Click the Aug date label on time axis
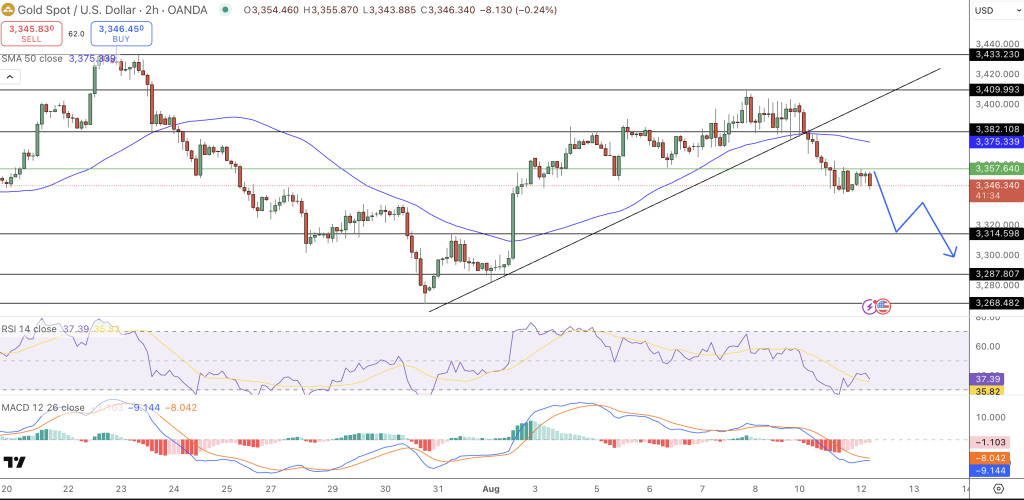Viewport: 1024px width, 500px height. click(492, 488)
